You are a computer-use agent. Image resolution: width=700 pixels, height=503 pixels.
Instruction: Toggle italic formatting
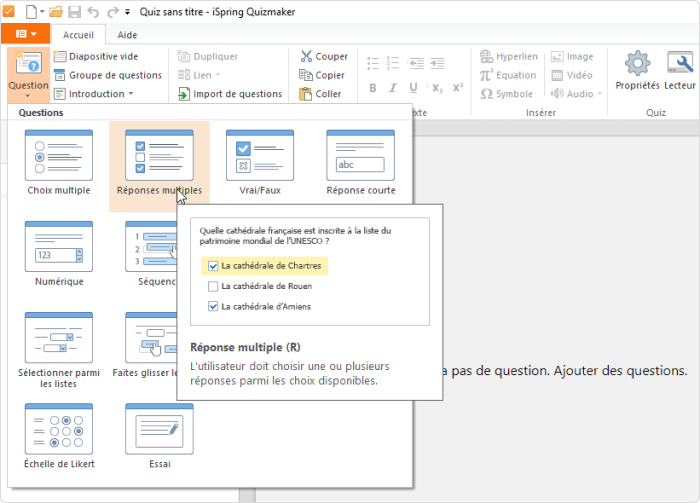pyautogui.click(x=392, y=88)
